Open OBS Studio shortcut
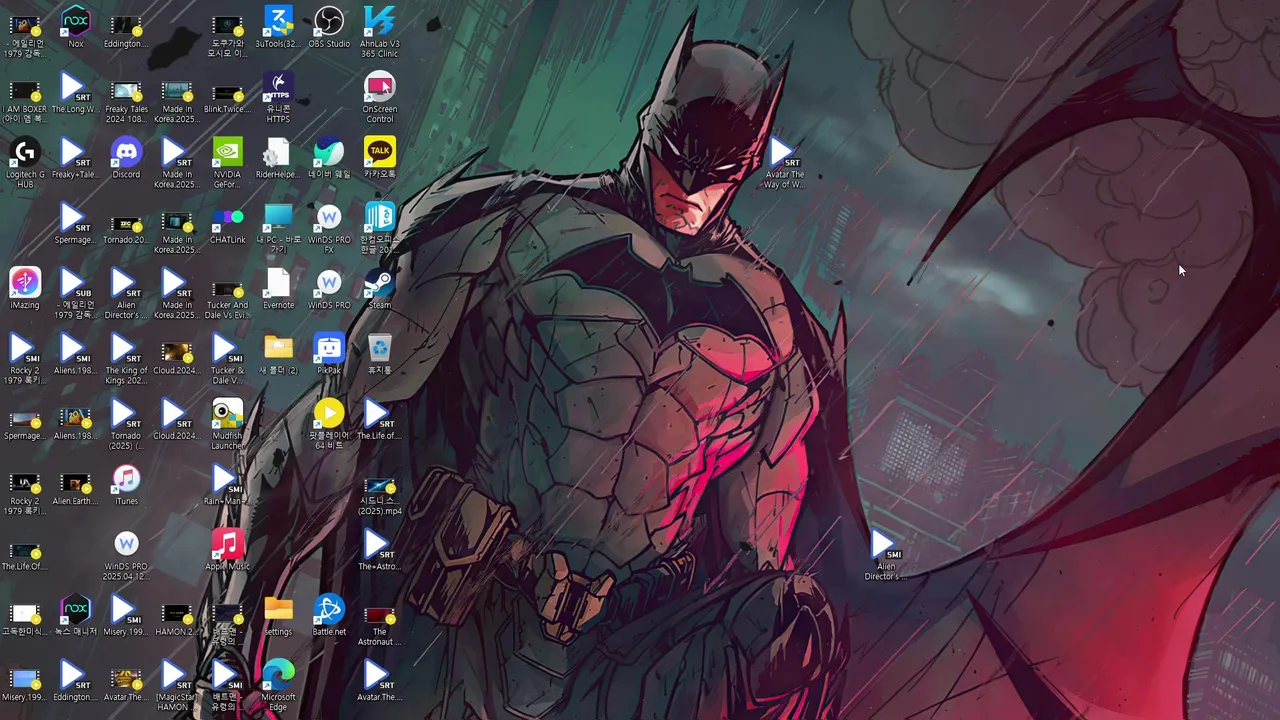 [329, 22]
